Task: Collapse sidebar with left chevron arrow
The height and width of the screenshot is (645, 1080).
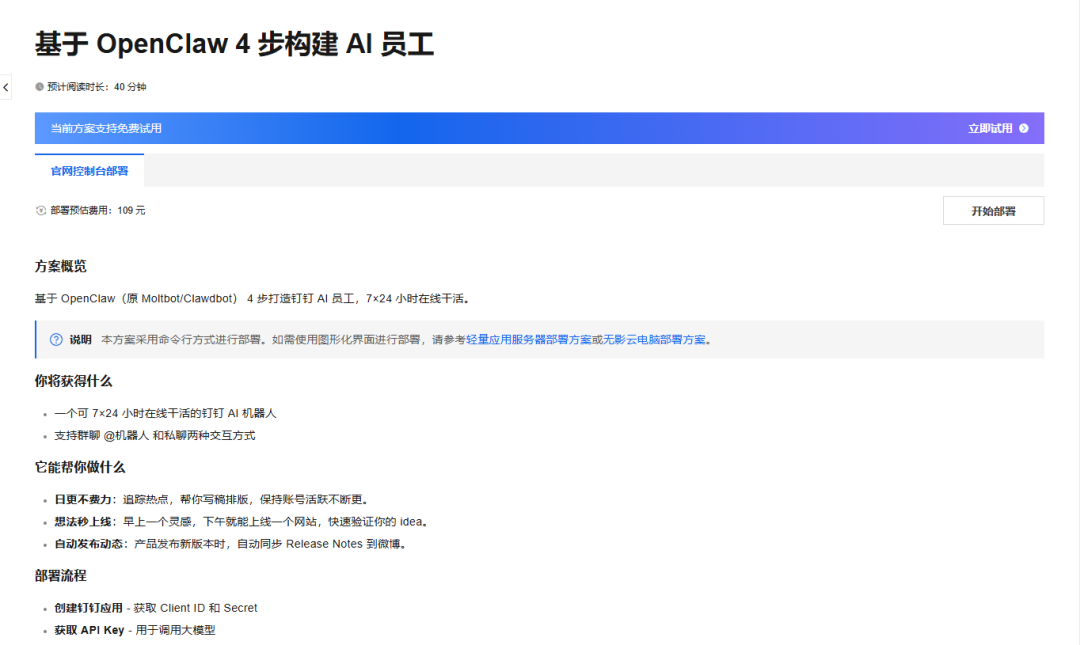Action: [6, 88]
